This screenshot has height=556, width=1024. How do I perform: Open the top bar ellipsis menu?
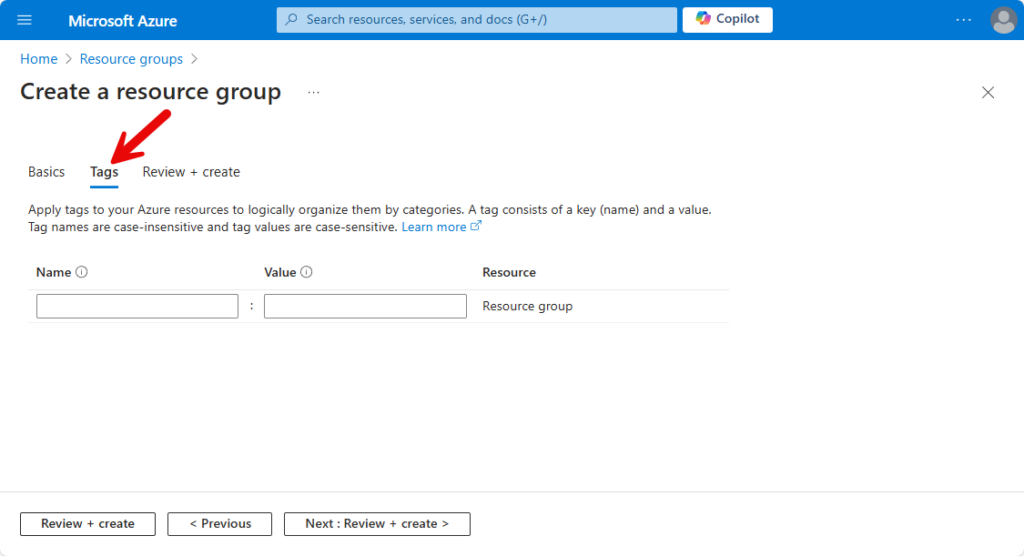coord(963,20)
